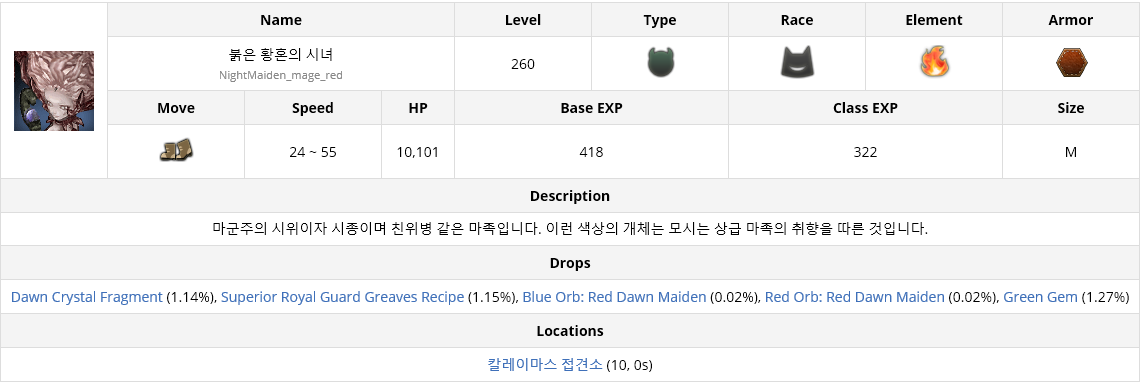
Task: Click the boots Move icon
Action: point(176,151)
